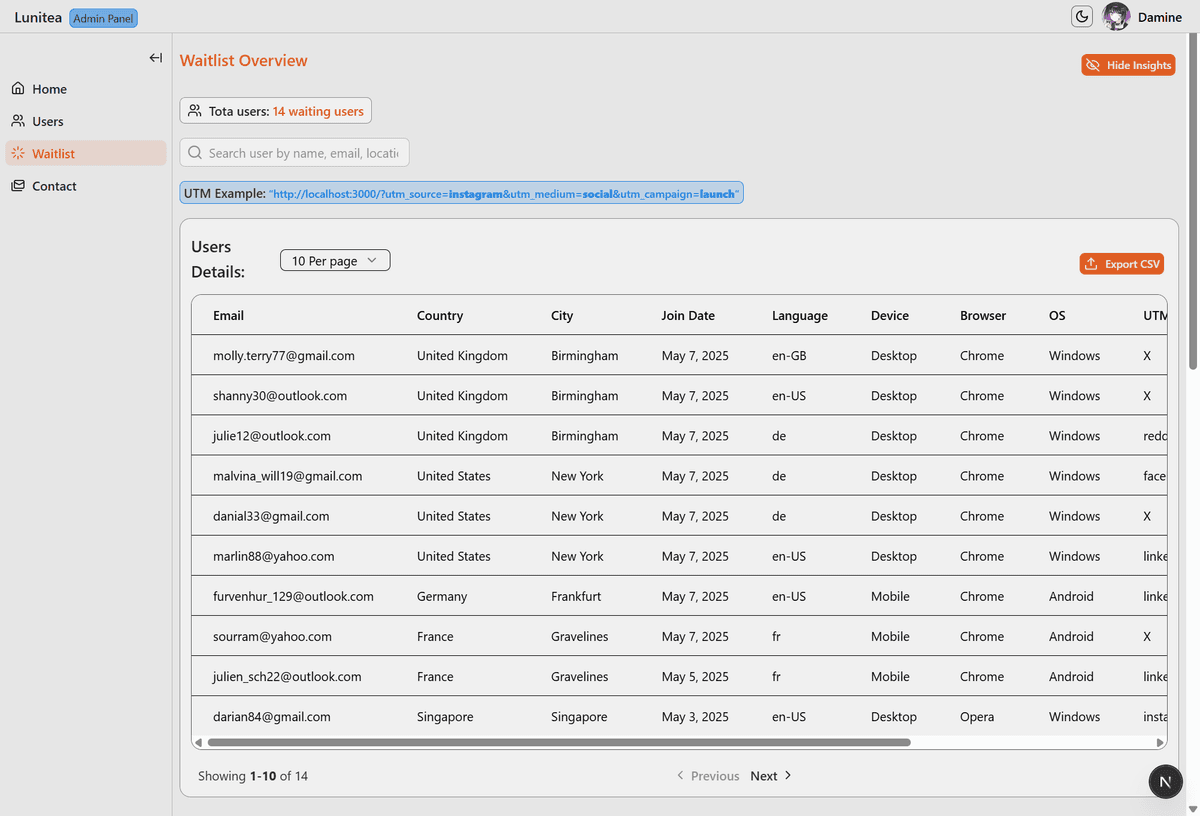1200x816 pixels.
Task: Click the table scrollbar right arrow
Action: [x=1160, y=742]
